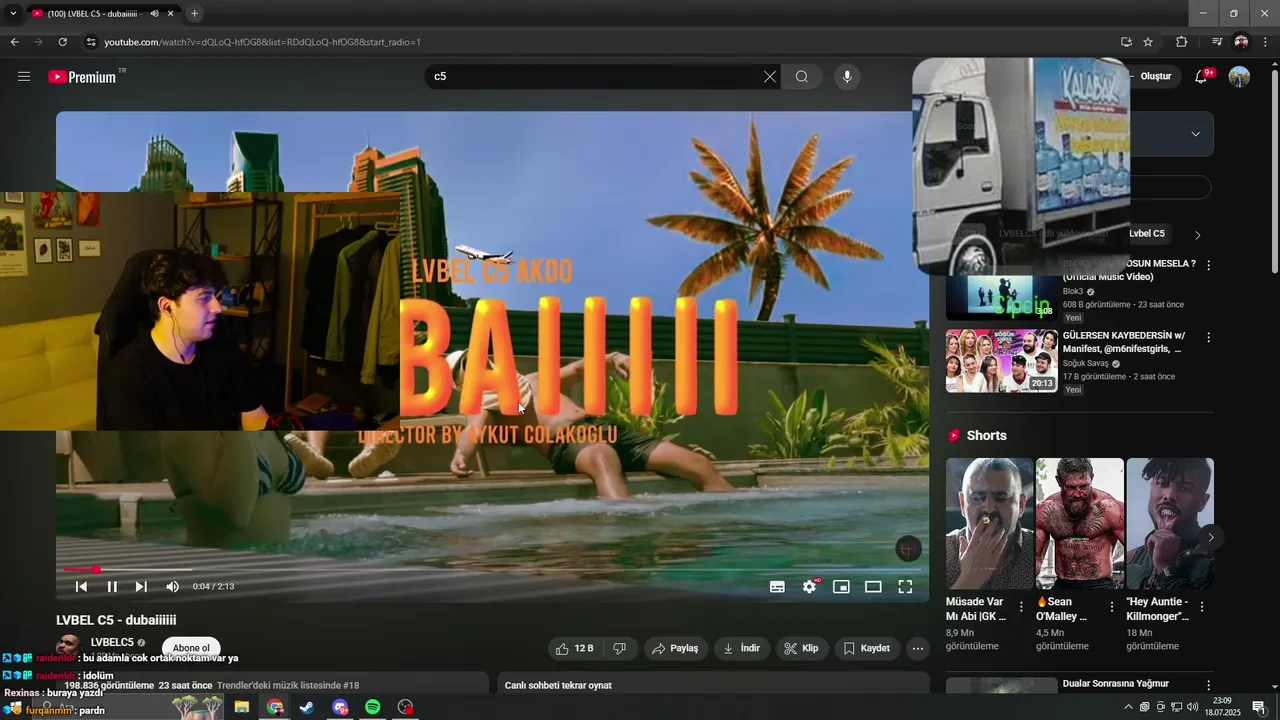The image size is (1280, 720).
Task: Close the LVBEL C5 dubaiiiiii tab
Action: pyautogui.click(x=171, y=13)
